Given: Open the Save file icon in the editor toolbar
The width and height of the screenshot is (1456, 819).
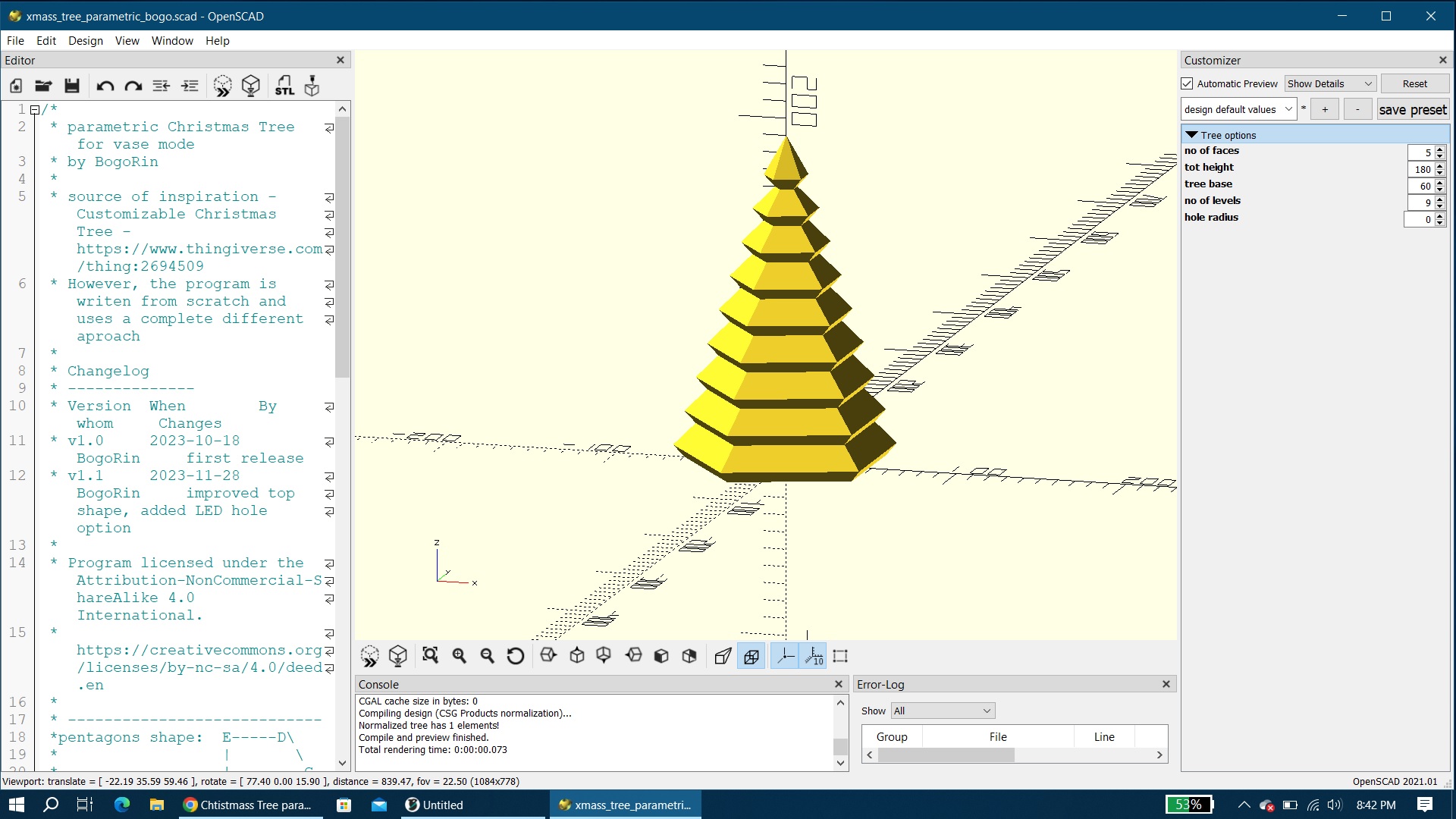Looking at the screenshot, I should (x=72, y=86).
